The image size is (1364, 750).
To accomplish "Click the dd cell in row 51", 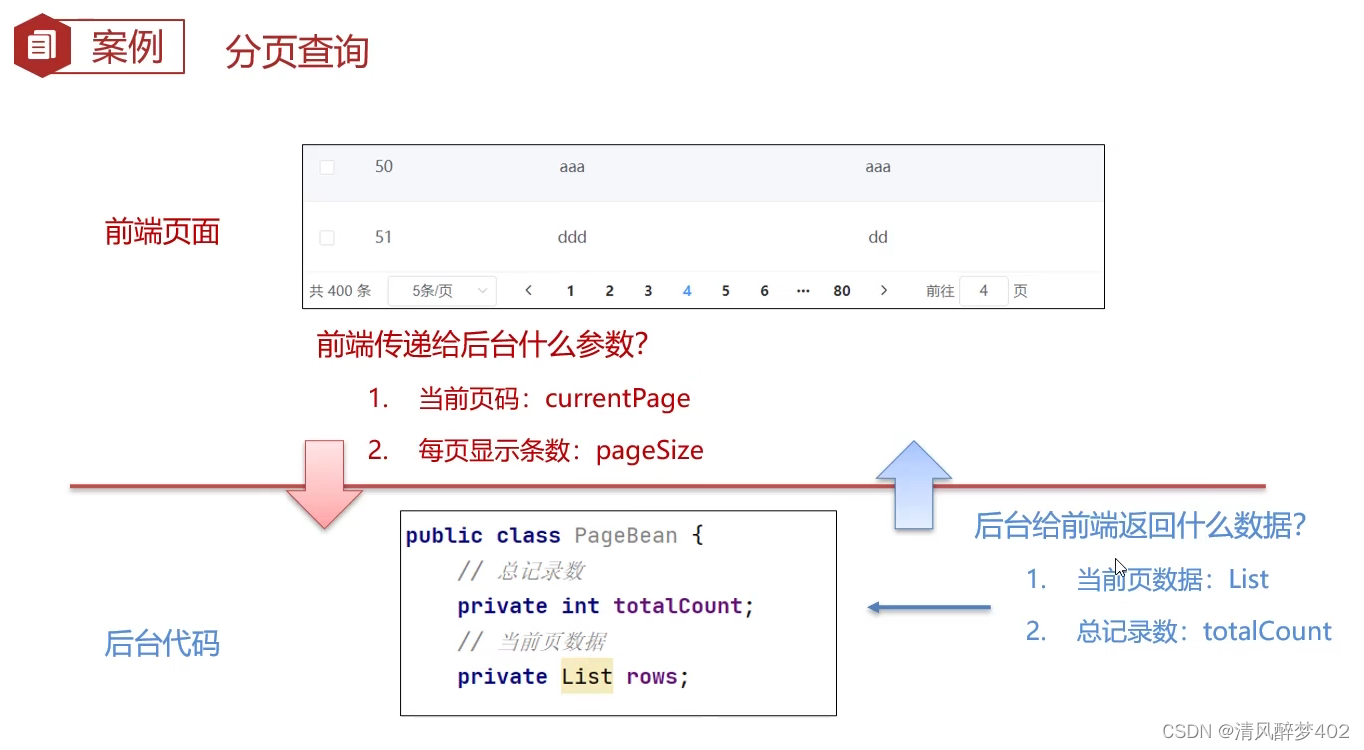I will [878, 238].
